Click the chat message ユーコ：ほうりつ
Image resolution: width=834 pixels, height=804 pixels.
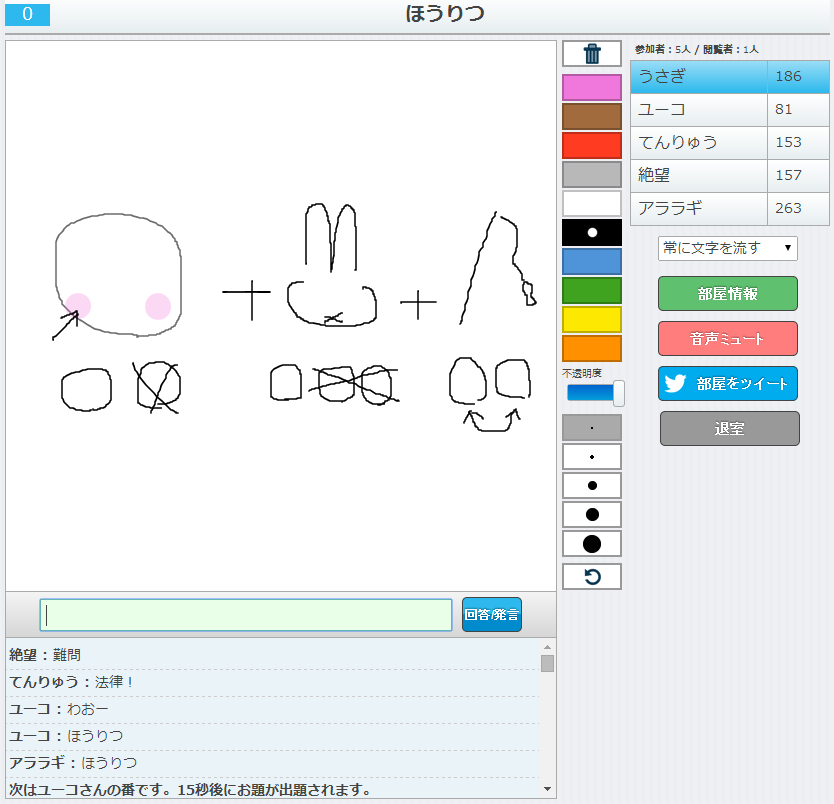click(x=65, y=736)
